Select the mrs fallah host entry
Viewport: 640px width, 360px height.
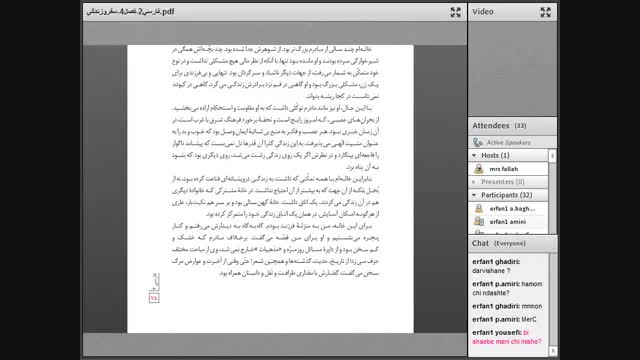508,169
